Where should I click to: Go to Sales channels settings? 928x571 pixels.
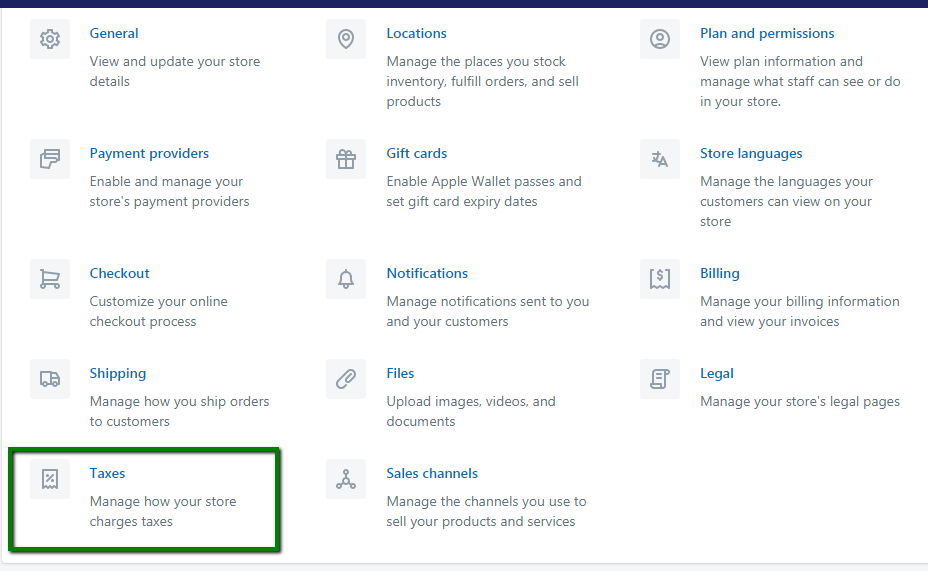pos(432,473)
